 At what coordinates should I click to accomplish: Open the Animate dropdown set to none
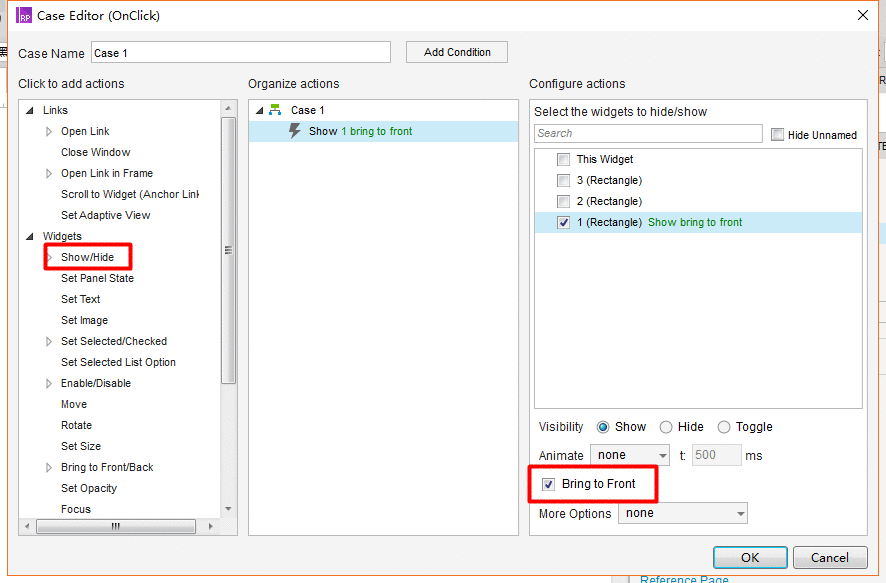[x=629, y=455]
